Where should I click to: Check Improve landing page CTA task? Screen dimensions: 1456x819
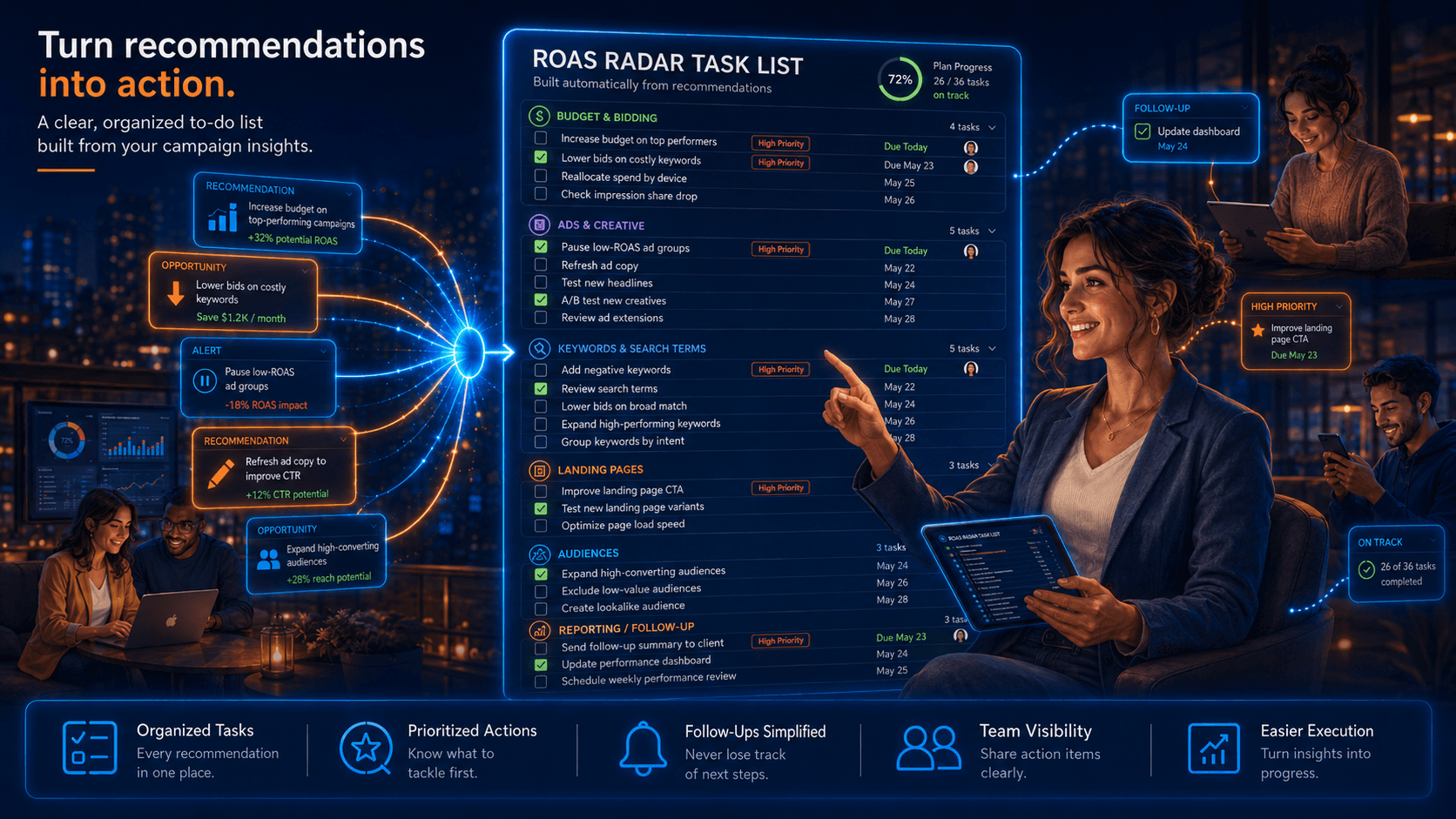[541, 491]
